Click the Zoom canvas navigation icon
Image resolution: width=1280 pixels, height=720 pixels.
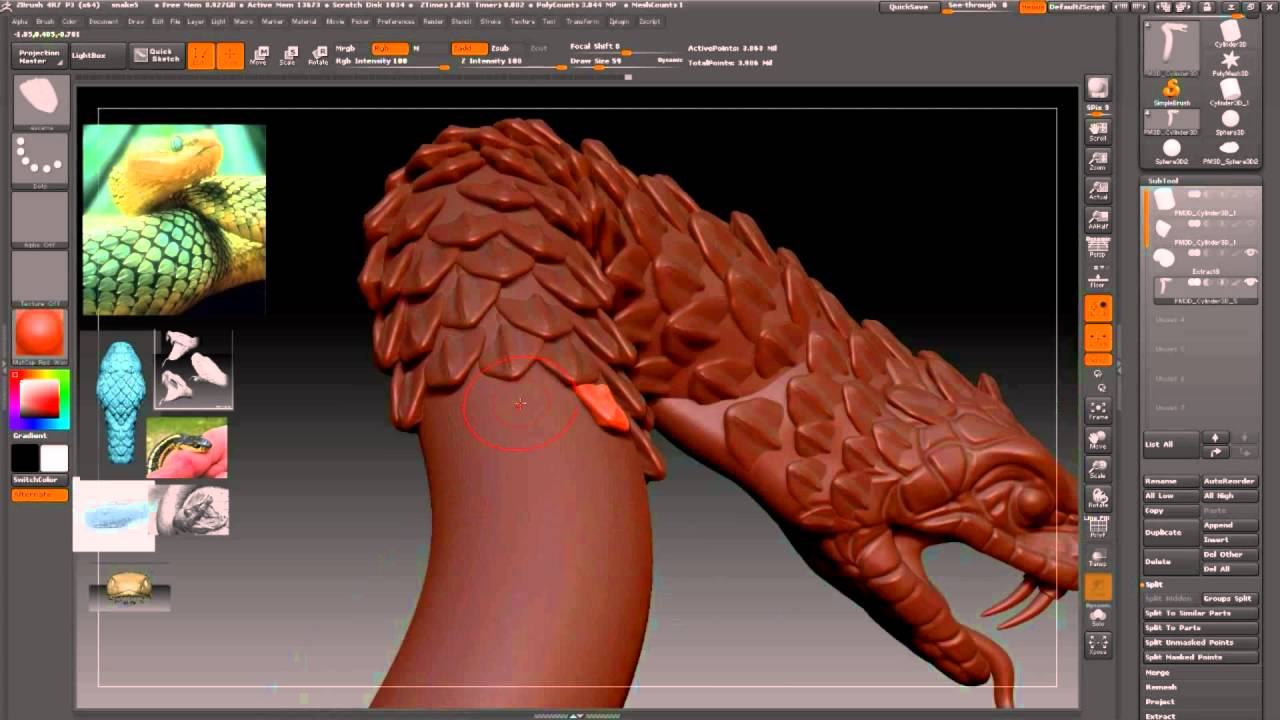[x=1098, y=160]
